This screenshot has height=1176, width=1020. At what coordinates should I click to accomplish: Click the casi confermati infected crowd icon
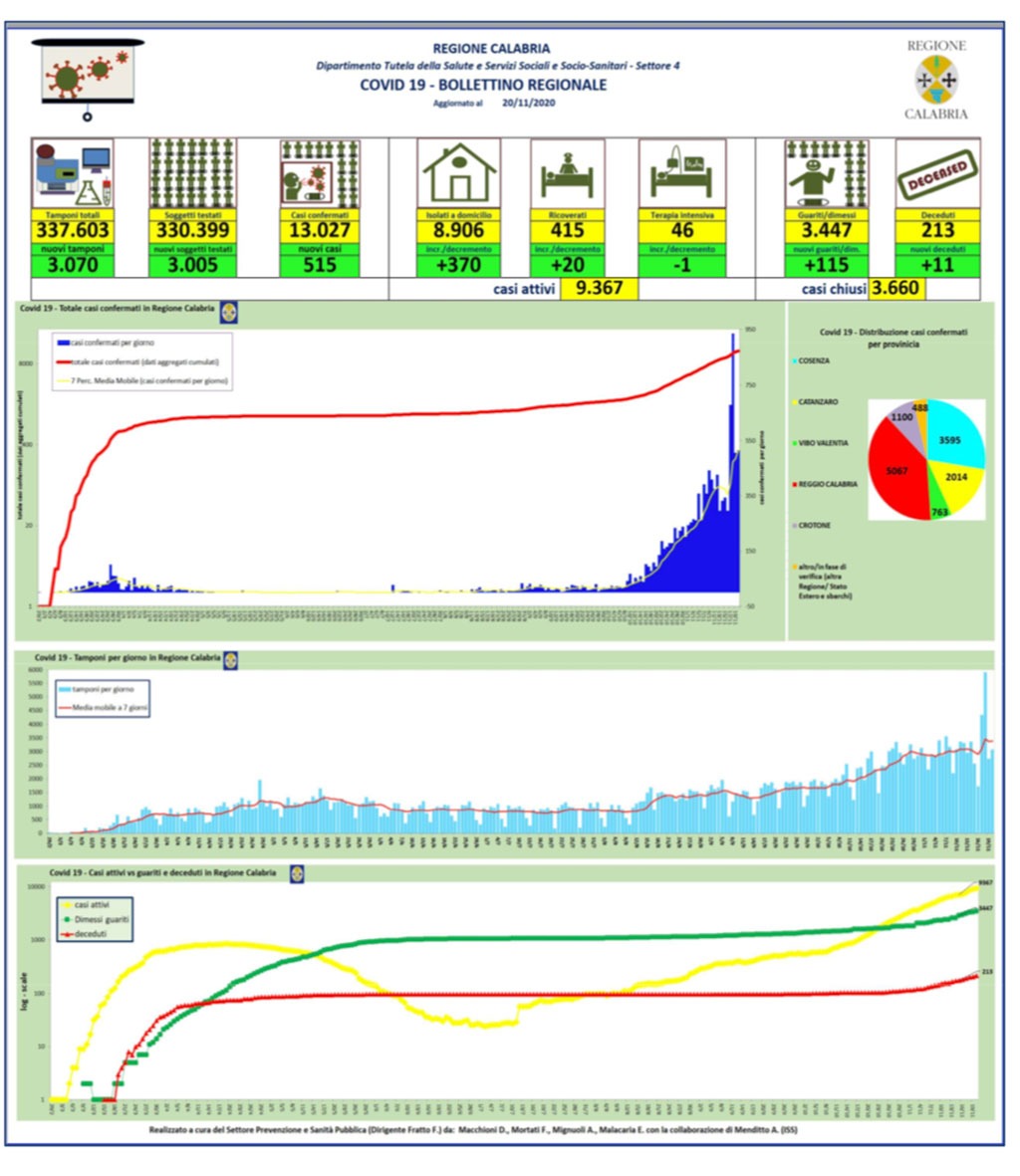pos(321,173)
